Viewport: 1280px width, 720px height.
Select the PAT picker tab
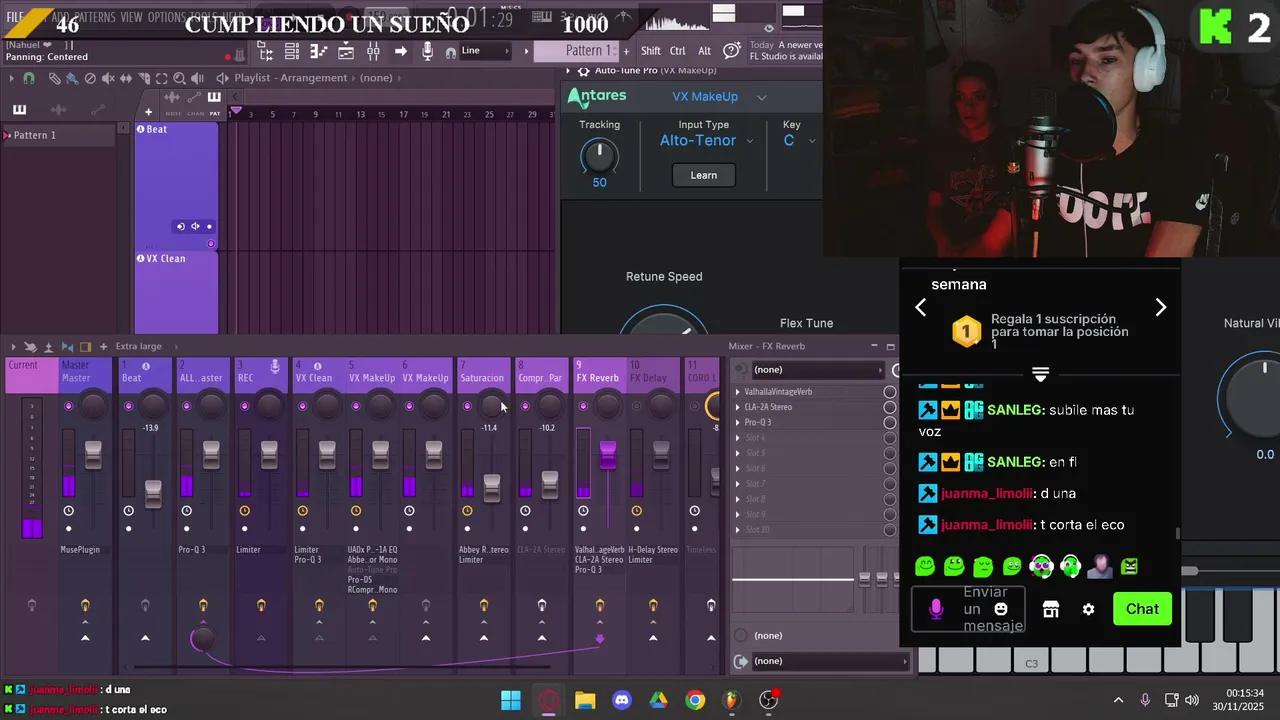[x=214, y=104]
